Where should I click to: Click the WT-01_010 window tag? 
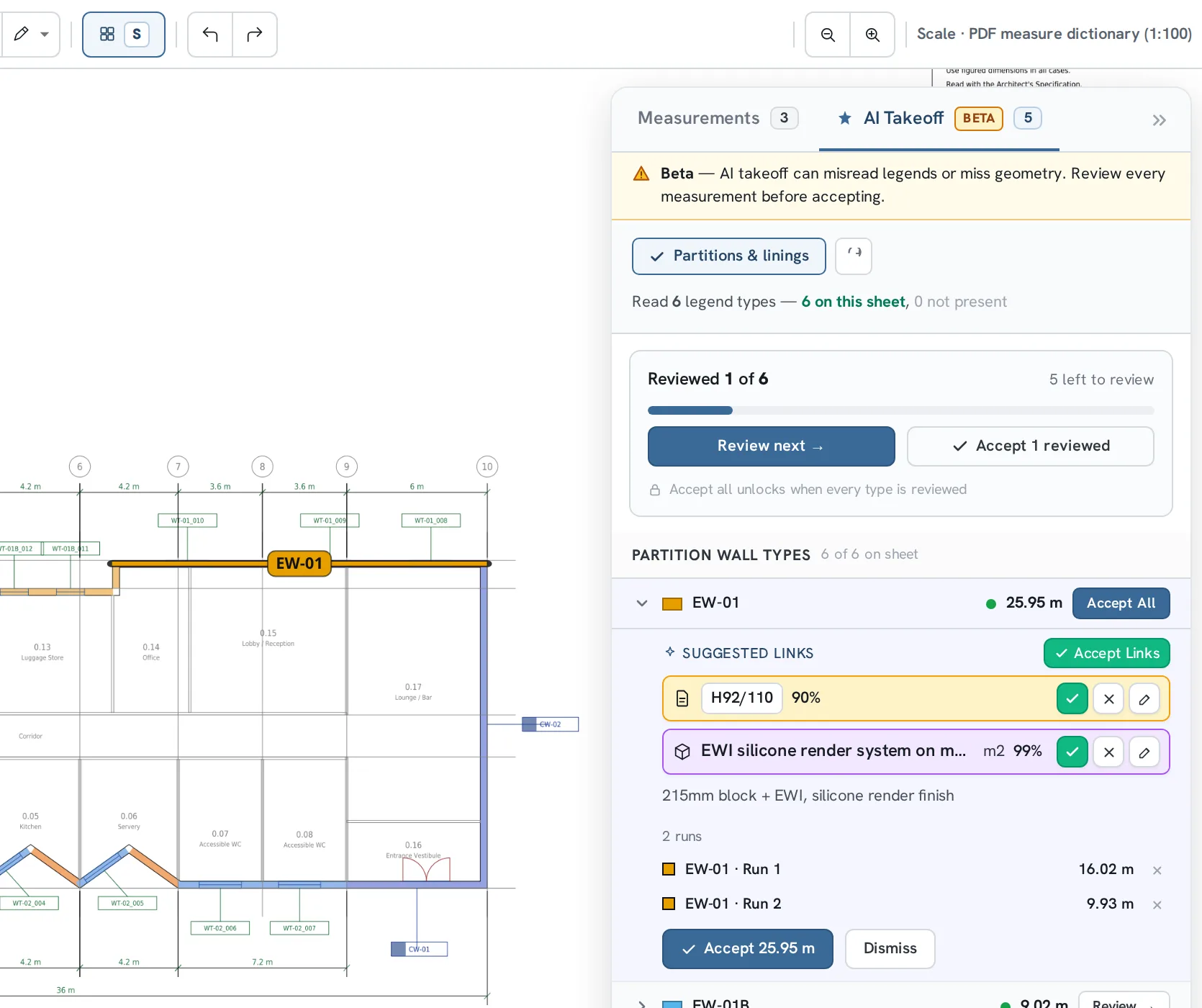pos(188,521)
